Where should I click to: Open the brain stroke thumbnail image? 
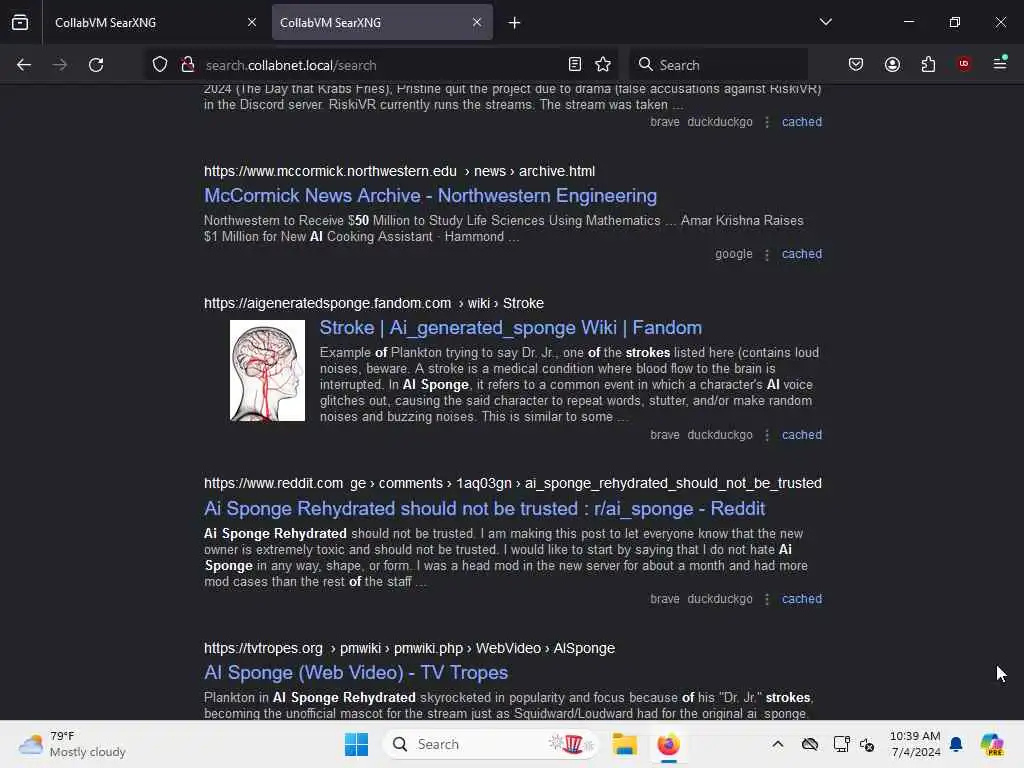pyautogui.click(x=267, y=370)
